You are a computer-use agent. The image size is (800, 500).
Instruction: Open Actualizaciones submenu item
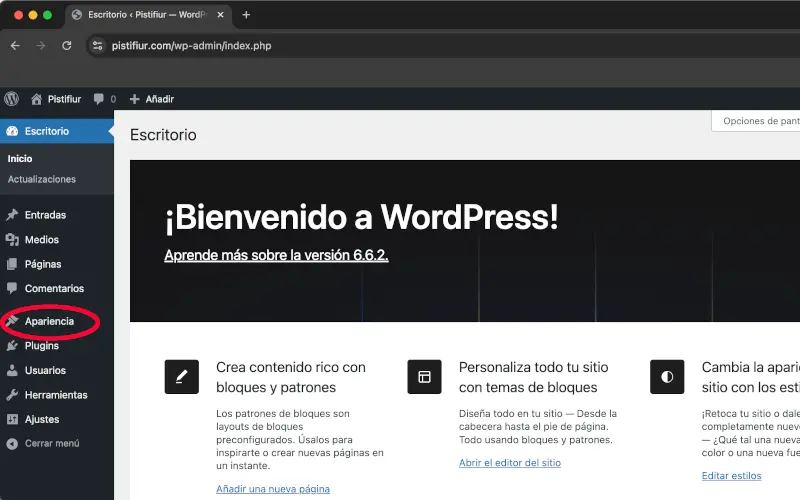pos(42,179)
